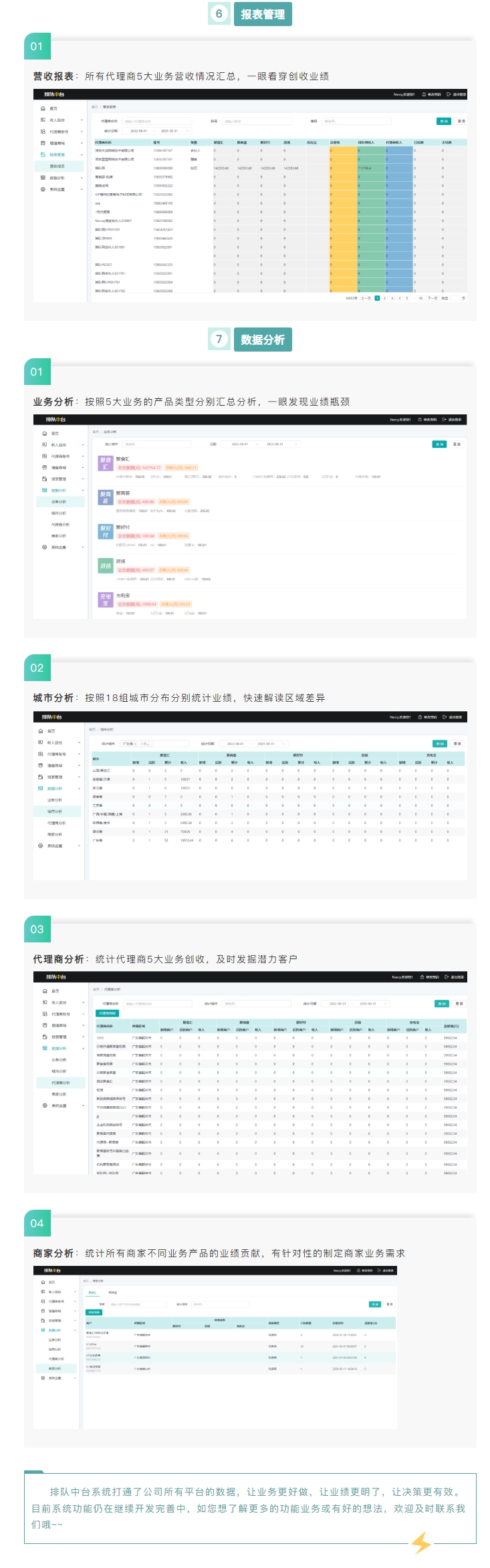Viewport: 490px width, 1568px height.
Task: Click 统计城市 tag selector in 城市分析 screenshot
Action: 155,743
